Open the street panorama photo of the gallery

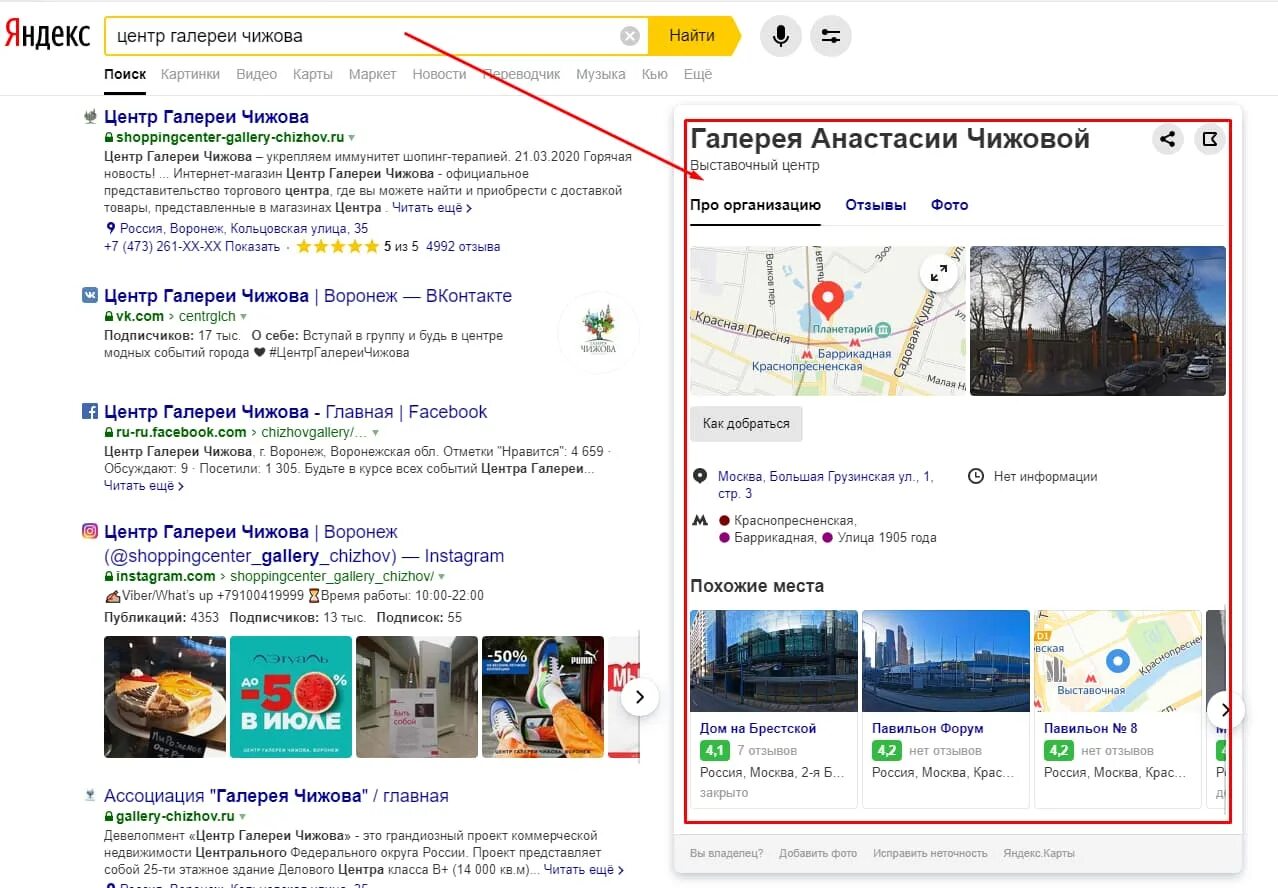tap(1098, 321)
